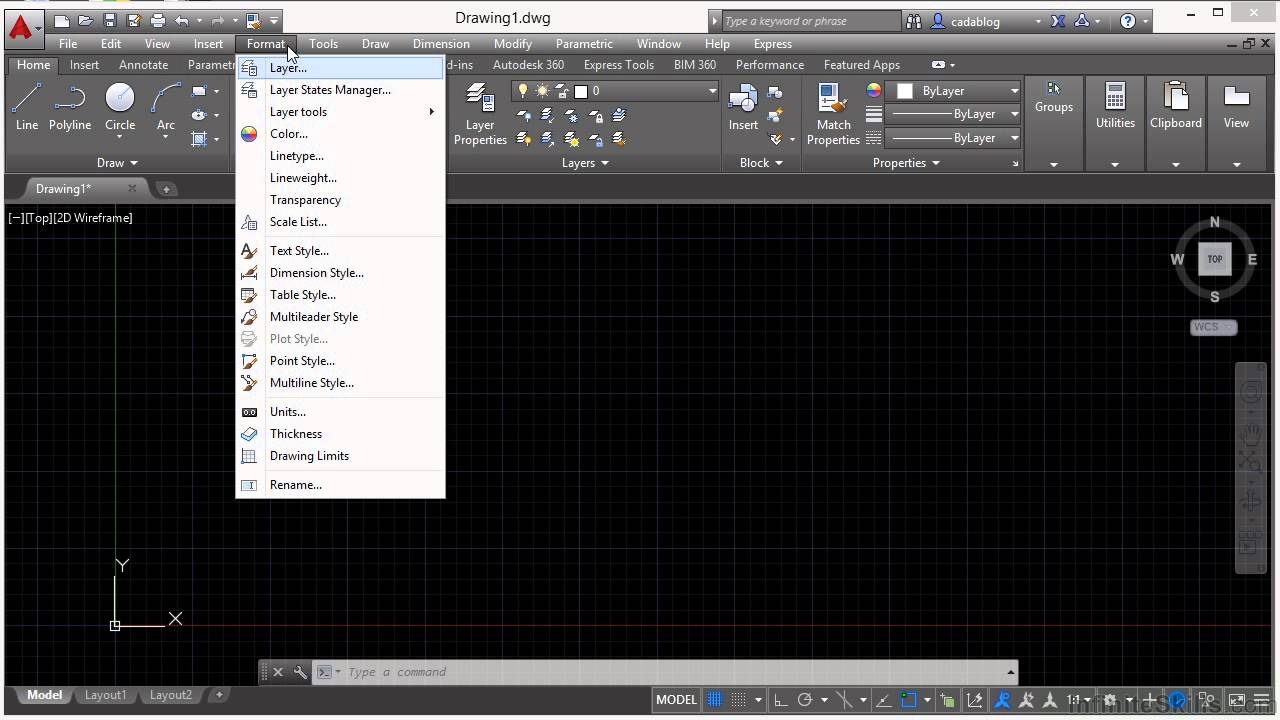Click the Properties panel color wheel icon
The image size is (1280, 720).
[x=874, y=91]
